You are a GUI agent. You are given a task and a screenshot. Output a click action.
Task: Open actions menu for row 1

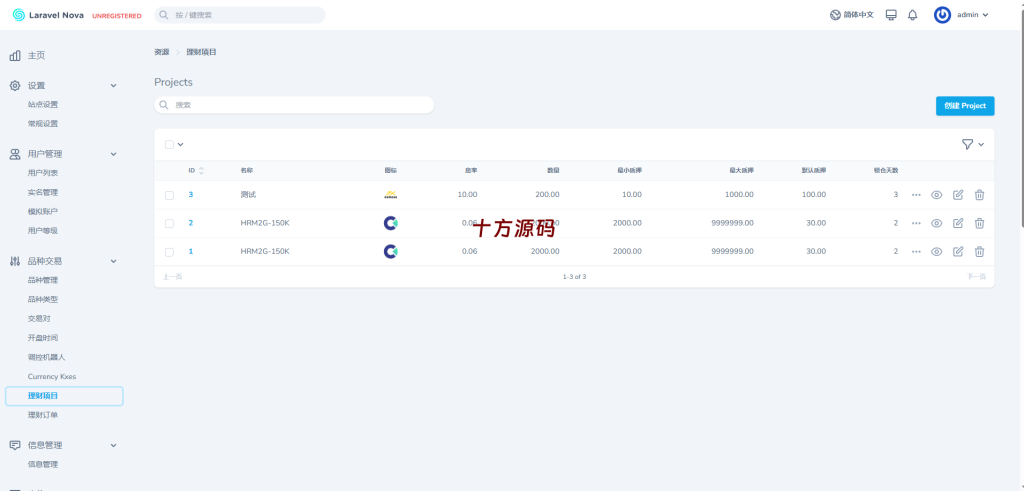pyautogui.click(x=916, y=251)
